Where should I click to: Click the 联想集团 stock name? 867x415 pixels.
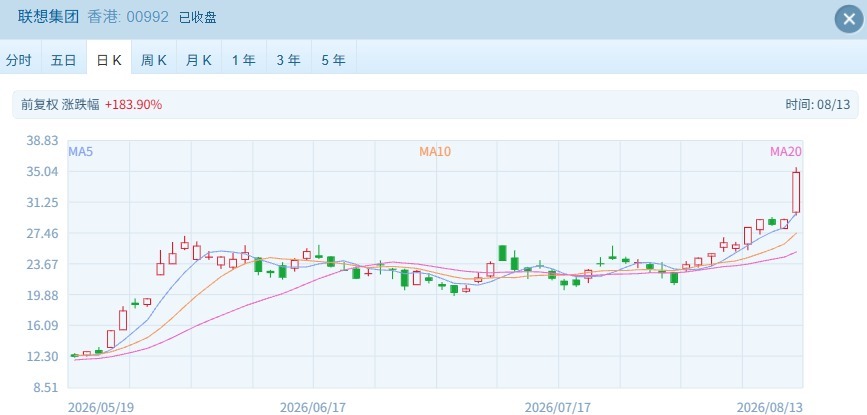(49, 17)
